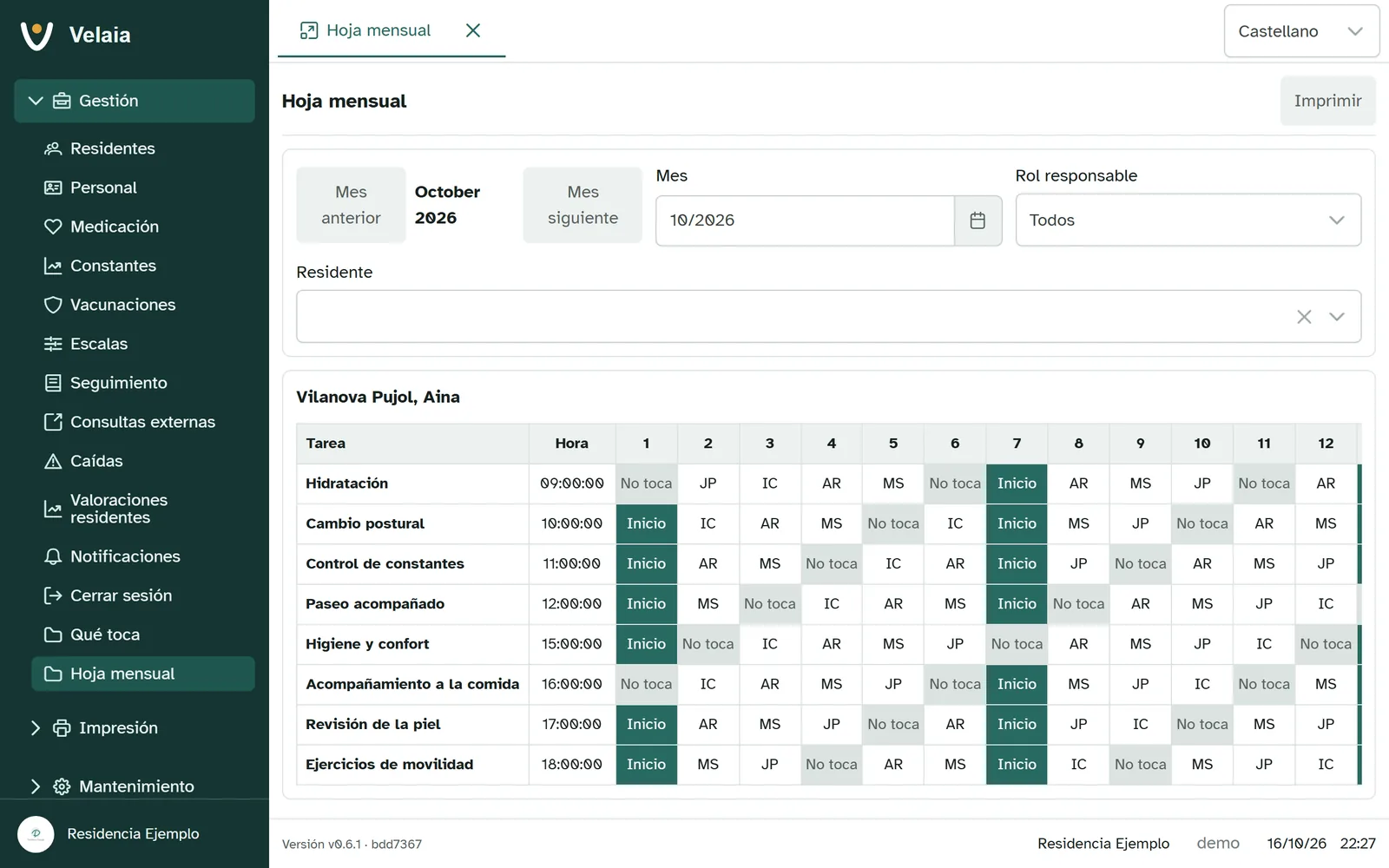The image size is (1389, 868).
Task: Select Hoja mensual in sidebar
Action: click(143, 674)
